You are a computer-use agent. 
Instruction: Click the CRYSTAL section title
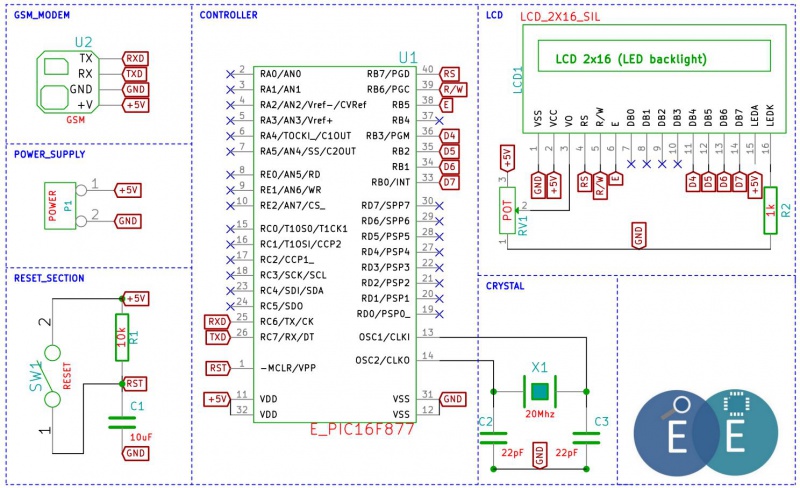[x=505, y=286]
